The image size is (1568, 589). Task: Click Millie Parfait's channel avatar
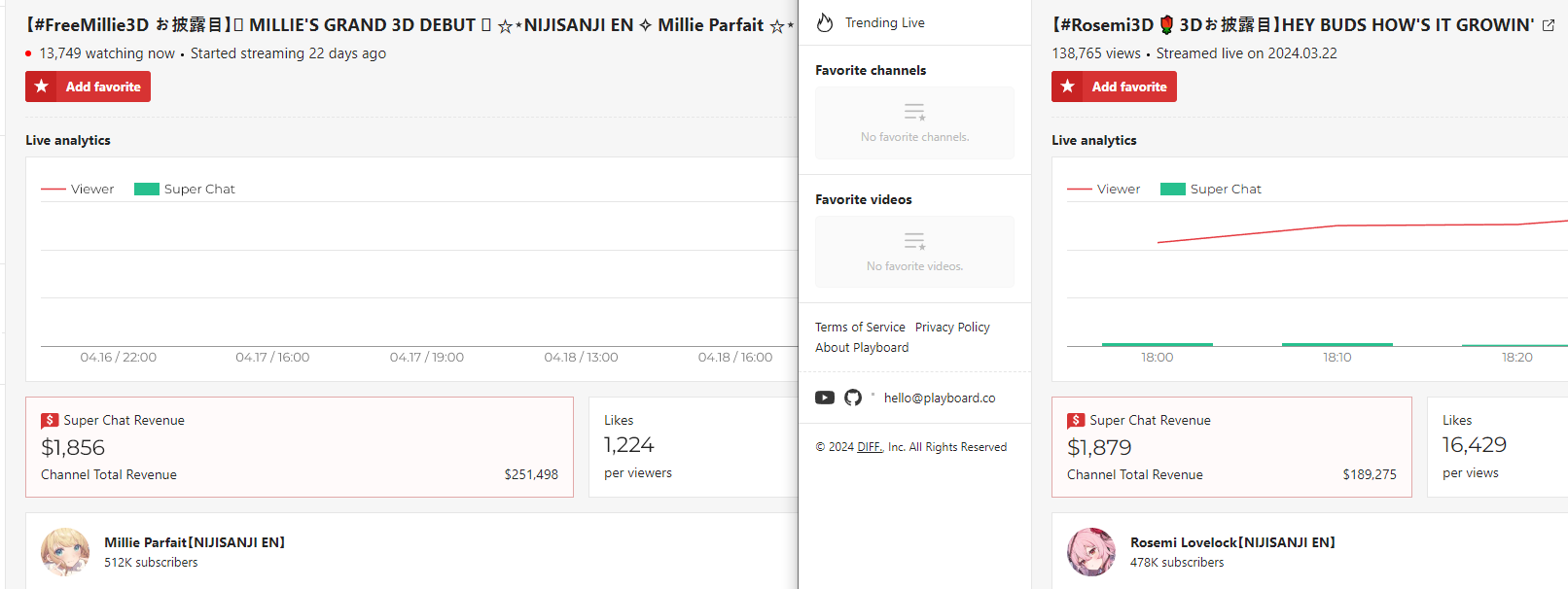click(65, 552)
